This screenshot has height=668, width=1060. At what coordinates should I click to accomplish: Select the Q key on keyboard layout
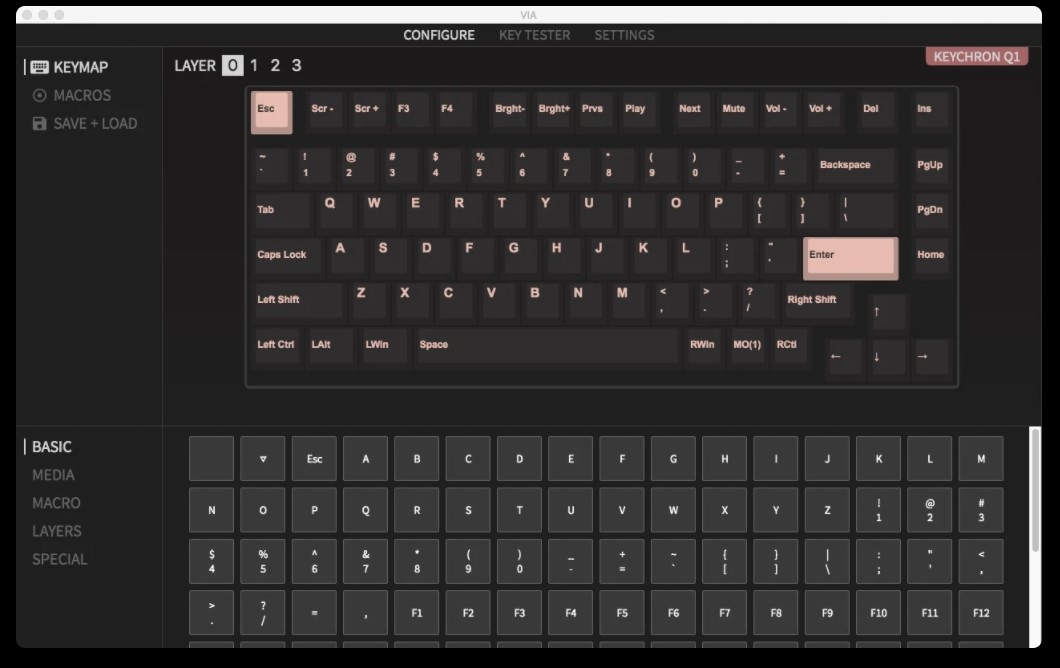click(x=335, y=211)
